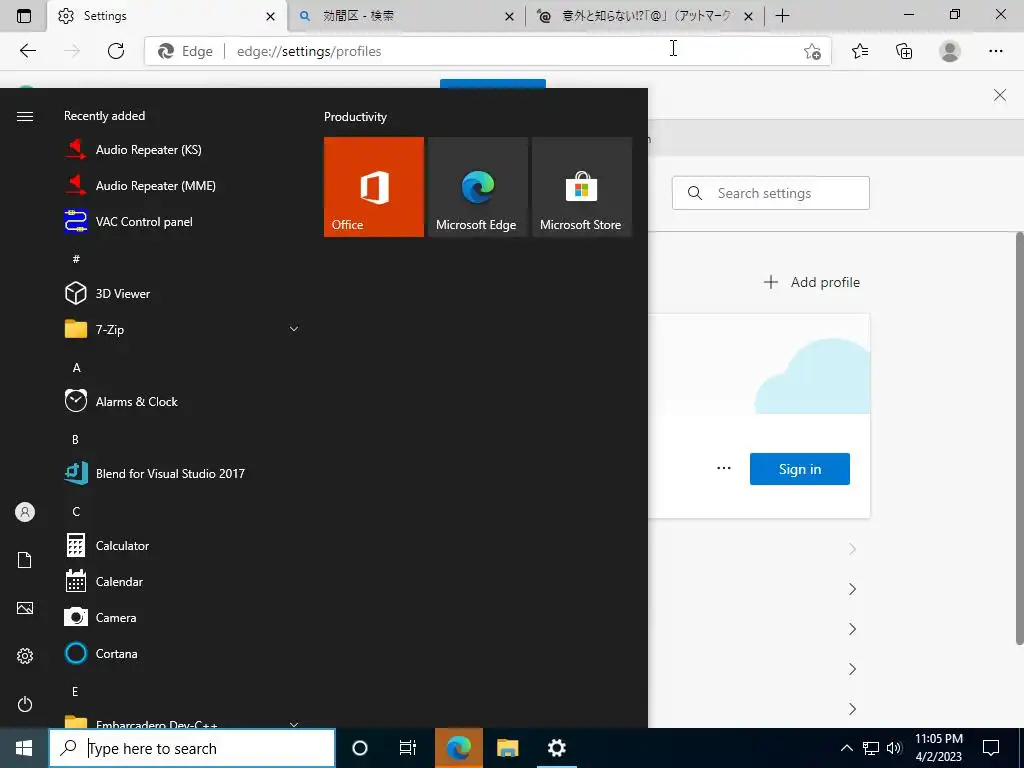Click the taskbar search box
Image resolution: width=1024 pixels, height=768 pixels.
[192, 748]
